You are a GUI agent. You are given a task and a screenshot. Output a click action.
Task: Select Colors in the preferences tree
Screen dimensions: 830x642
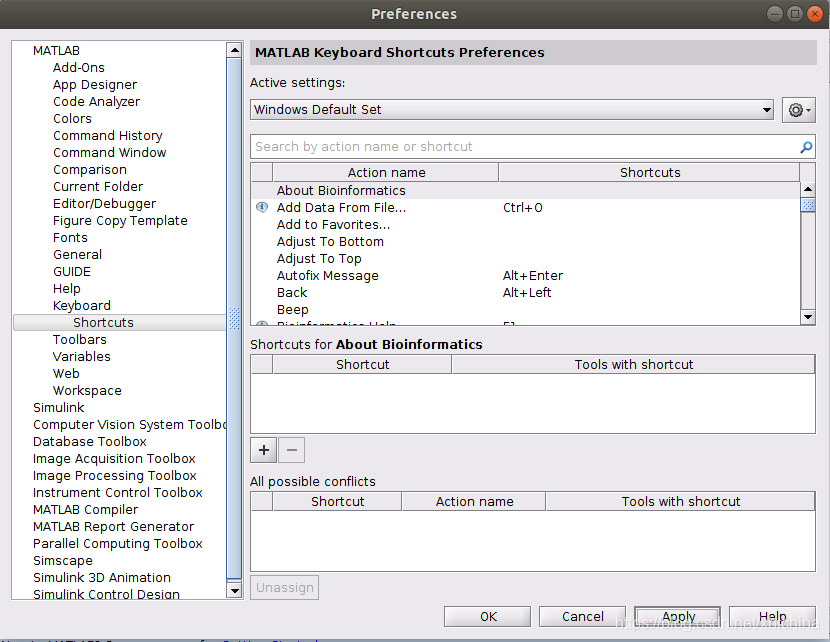click(72, 118)
